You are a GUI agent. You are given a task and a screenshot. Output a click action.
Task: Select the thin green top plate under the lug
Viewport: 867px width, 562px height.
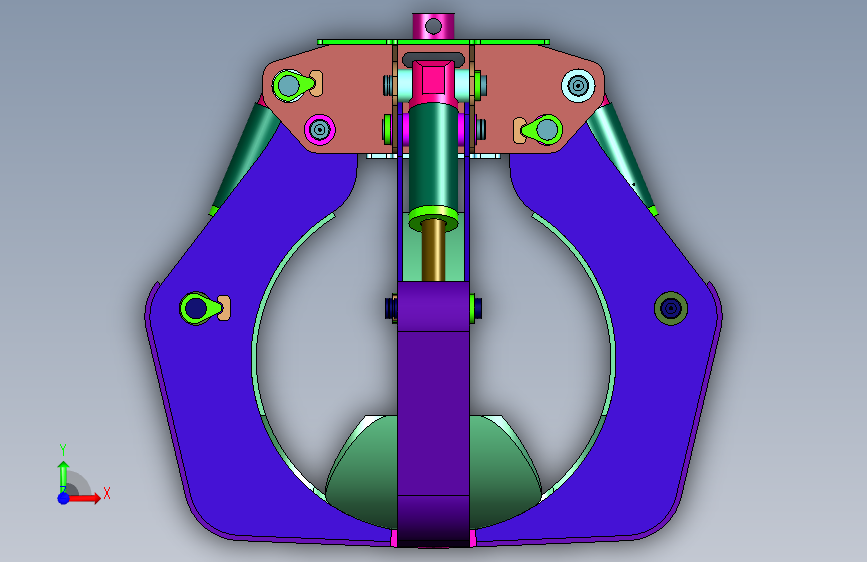pos(434,42)
